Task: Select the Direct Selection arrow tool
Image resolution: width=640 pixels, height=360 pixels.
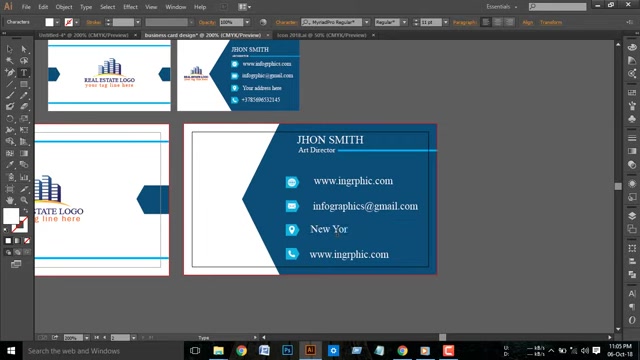Action: (24, 49)
